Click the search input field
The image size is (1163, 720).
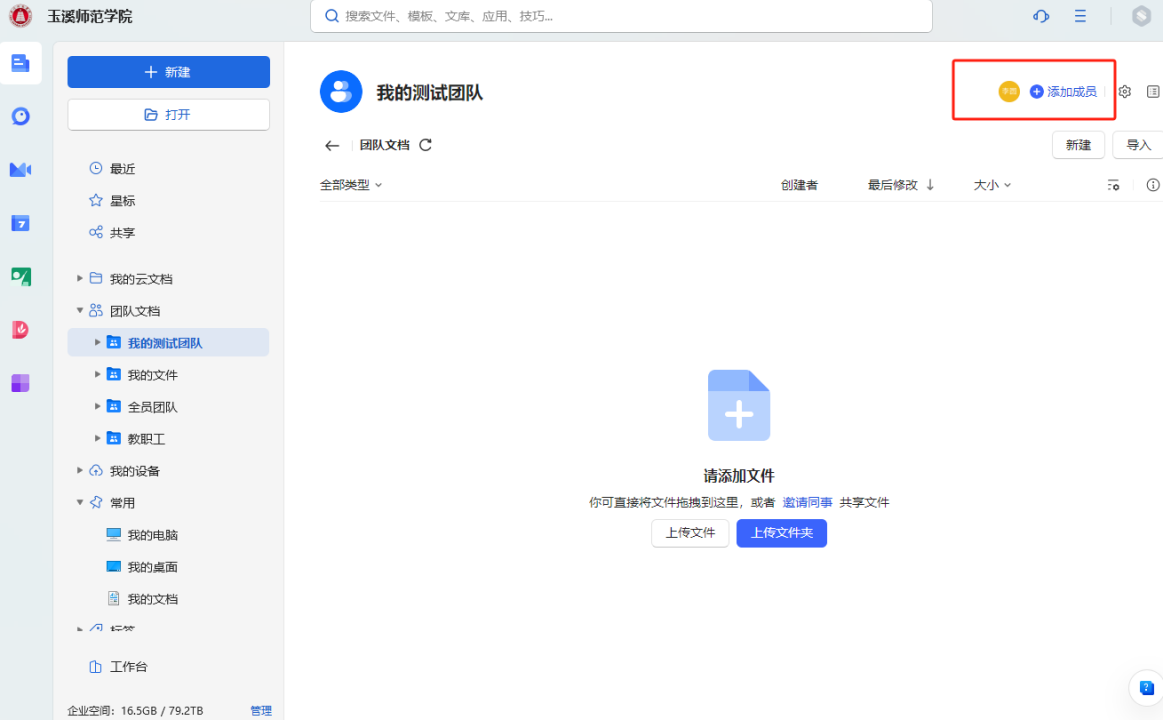620,16
